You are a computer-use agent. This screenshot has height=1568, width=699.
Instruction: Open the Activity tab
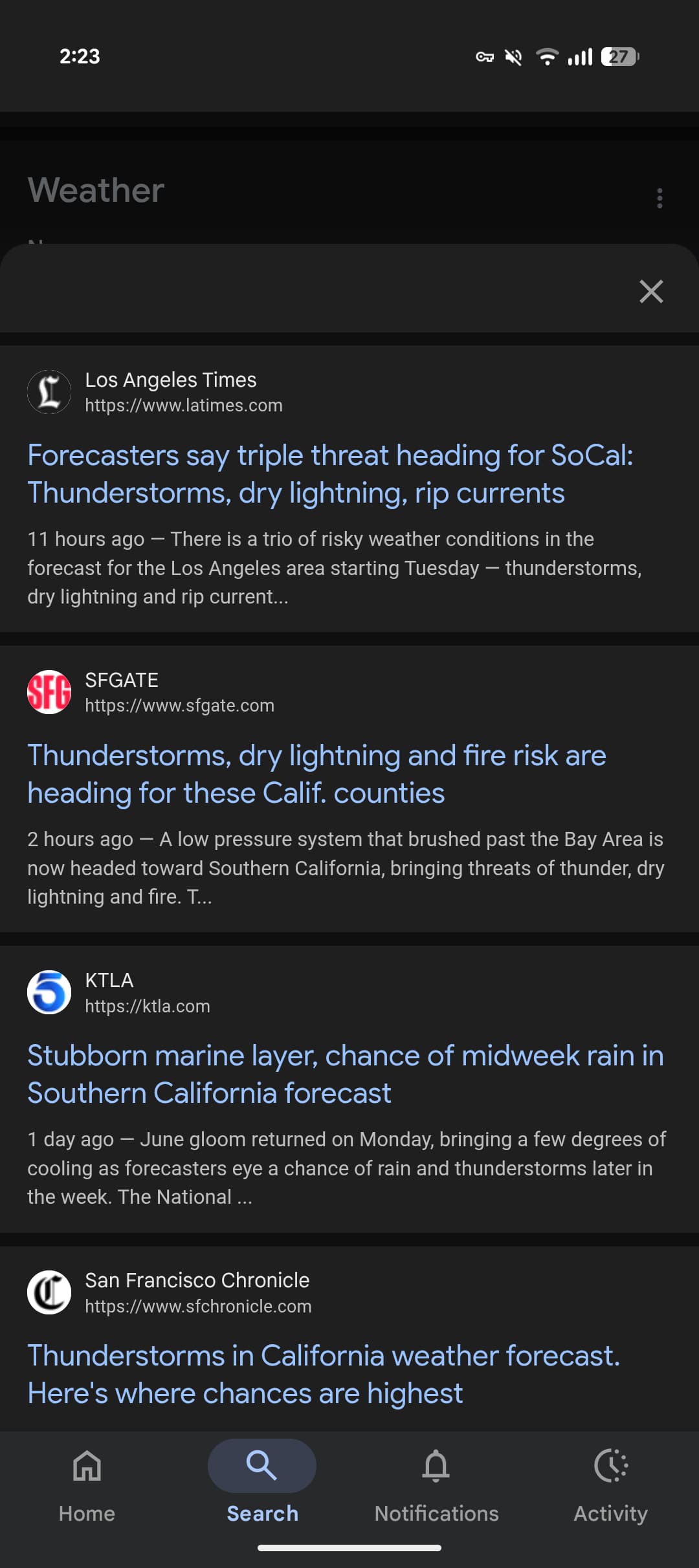tap(610, 1483)
